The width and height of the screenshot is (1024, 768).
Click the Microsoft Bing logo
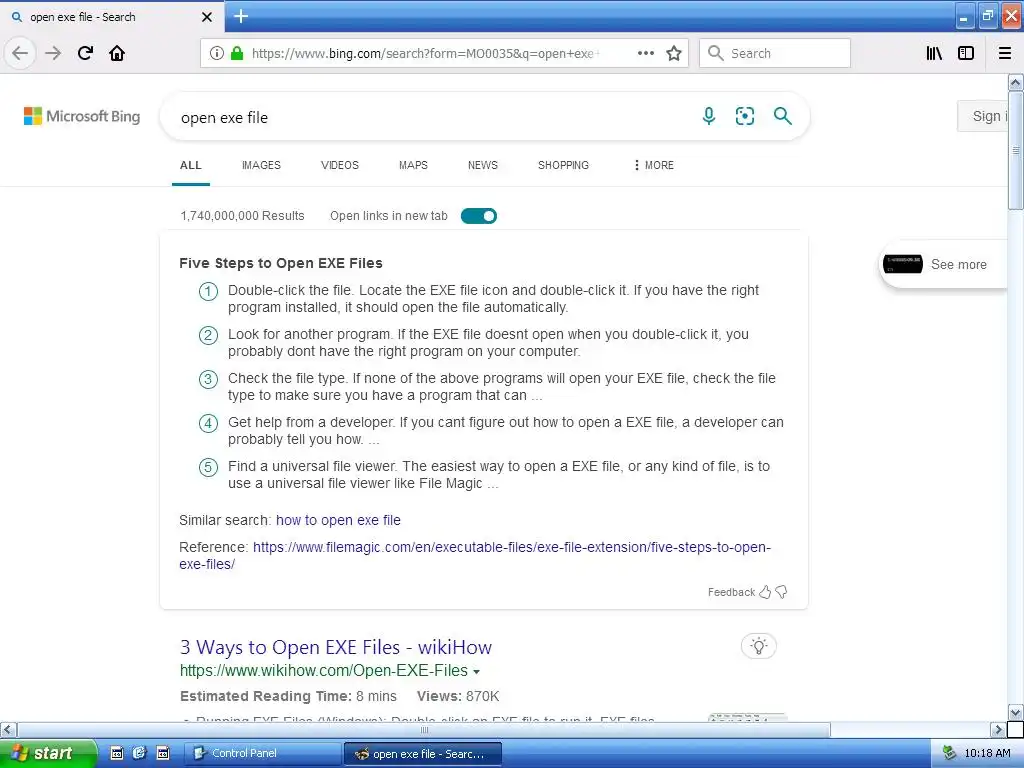tap(82, 116)
